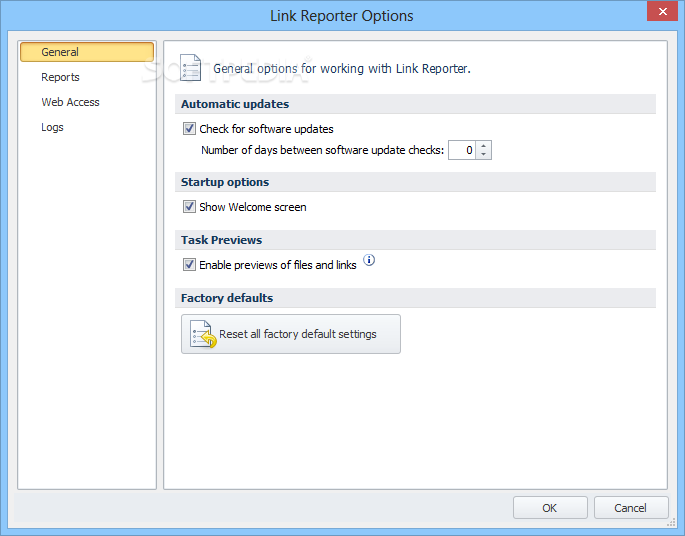Click the 'General options for working with Link Reporter' text
This screenshot has height=536, width=685.
(x=342, y=69)
